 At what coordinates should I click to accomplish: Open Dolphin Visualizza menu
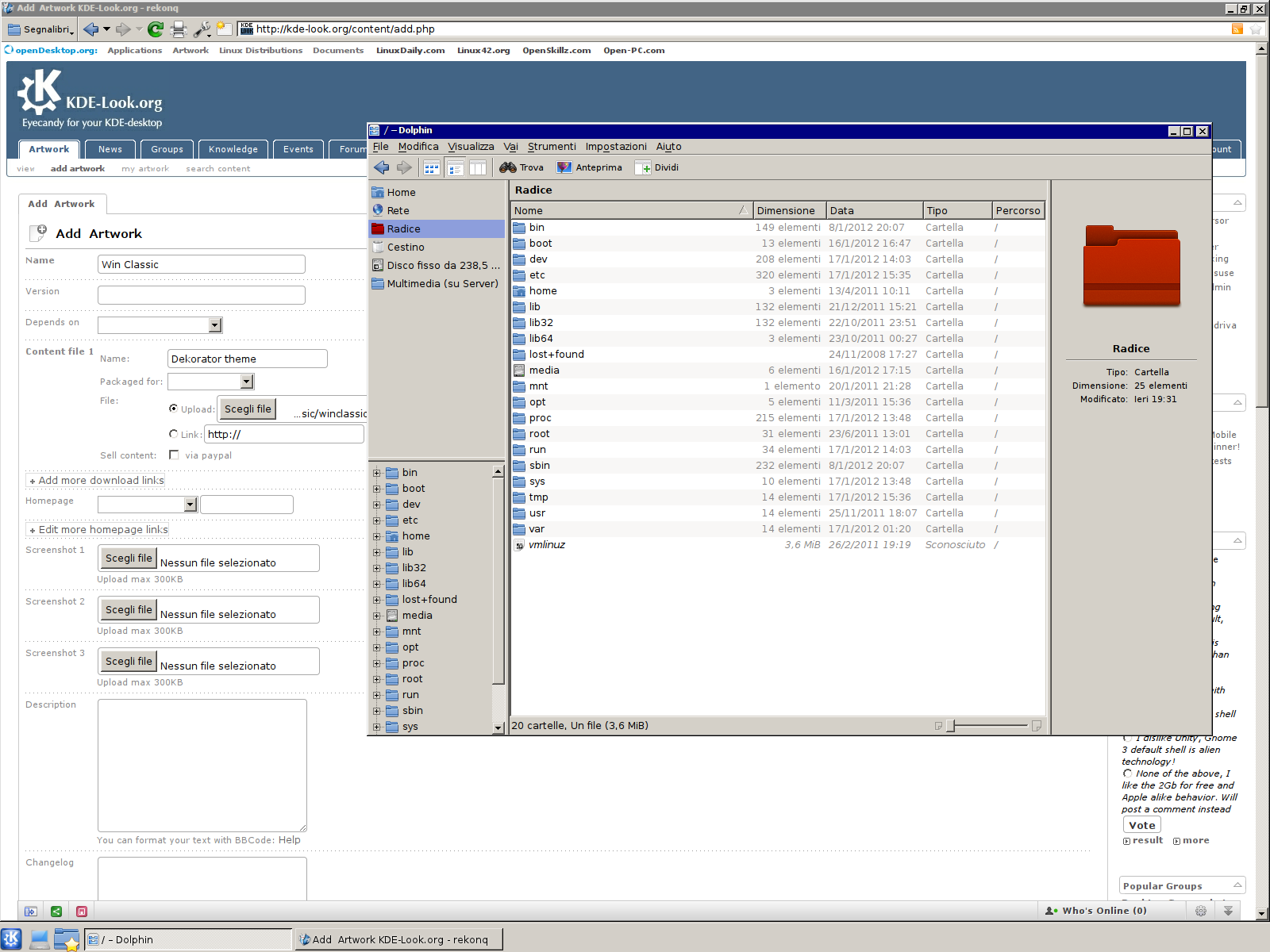(x=471, y=147)
